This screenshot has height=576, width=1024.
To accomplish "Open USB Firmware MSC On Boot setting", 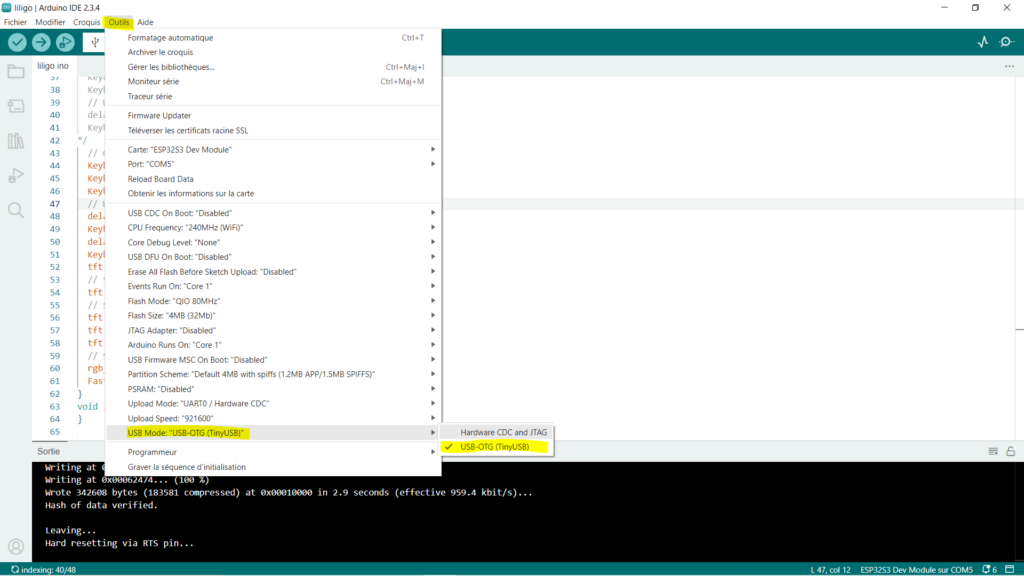I will (x=274, y=360).
